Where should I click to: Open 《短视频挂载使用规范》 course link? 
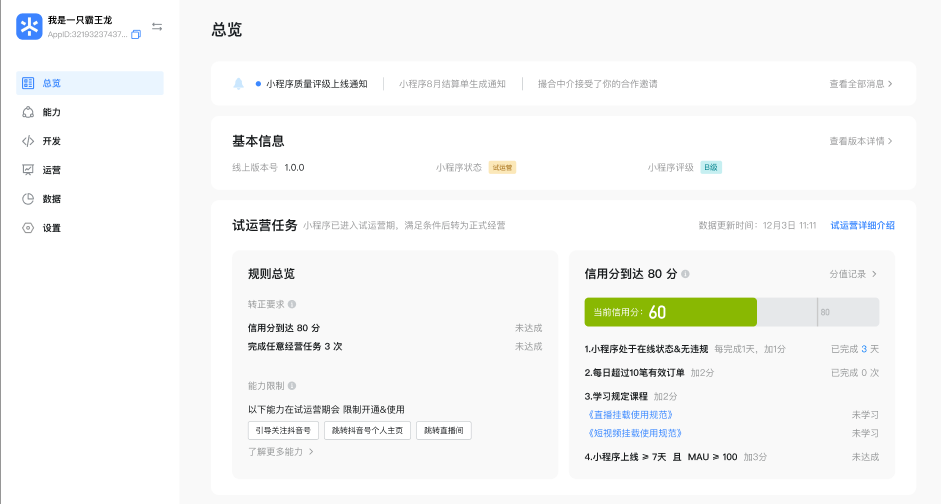coord(634,433)
